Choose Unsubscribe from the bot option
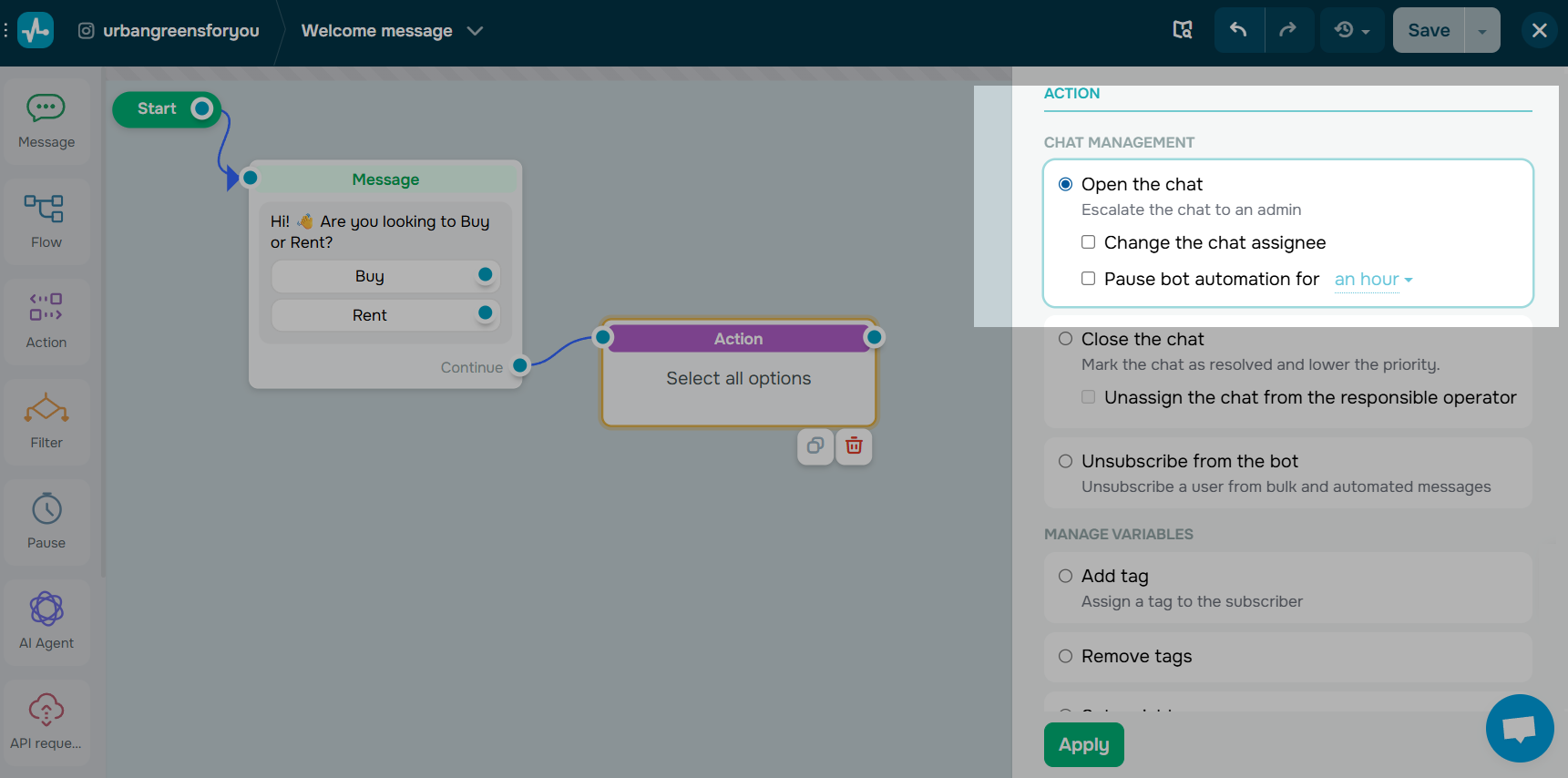The width and height of the screenshot is (1568, 778). click(x=1065, y=461)
